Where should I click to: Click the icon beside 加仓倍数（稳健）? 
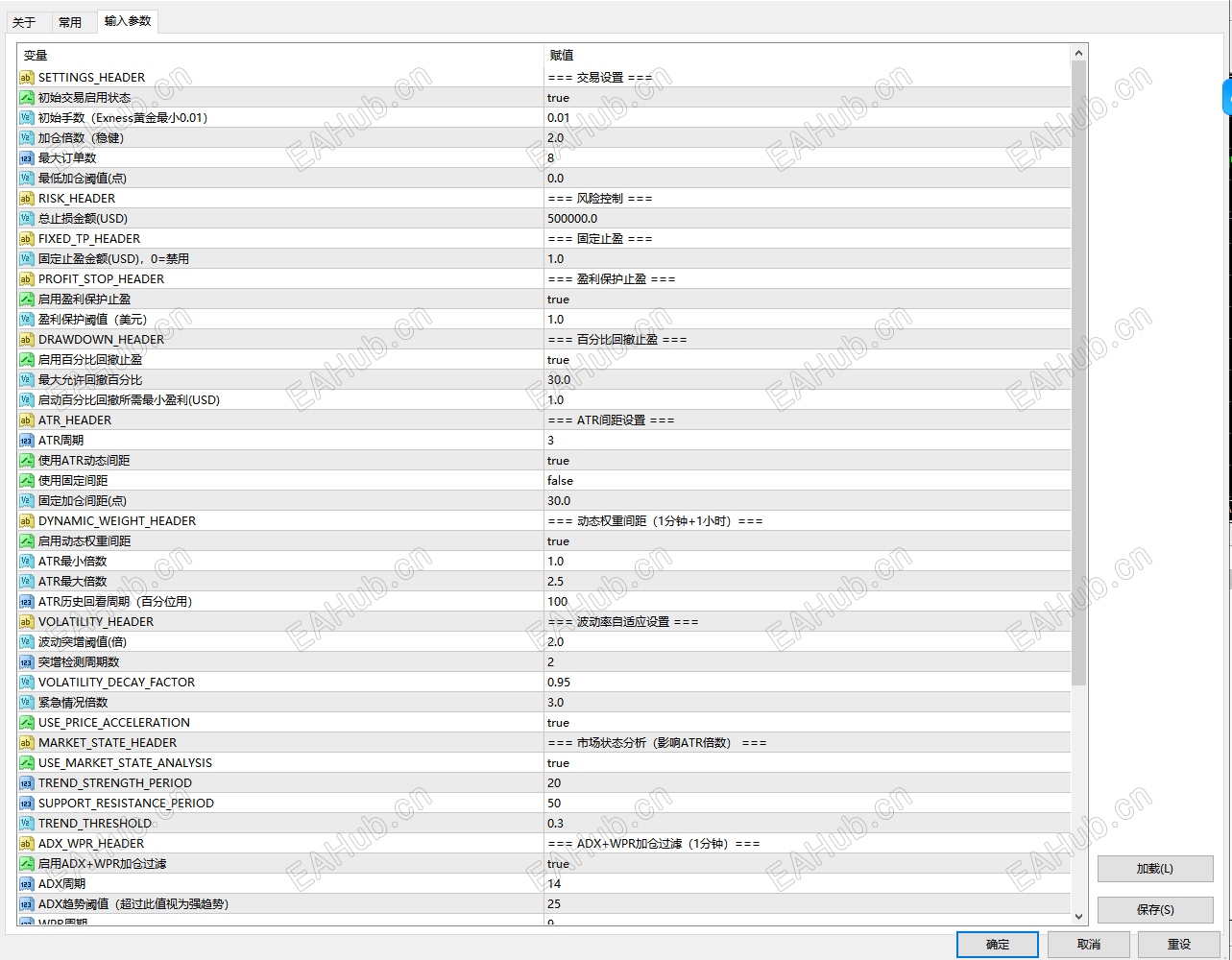(x=27, y=138)
